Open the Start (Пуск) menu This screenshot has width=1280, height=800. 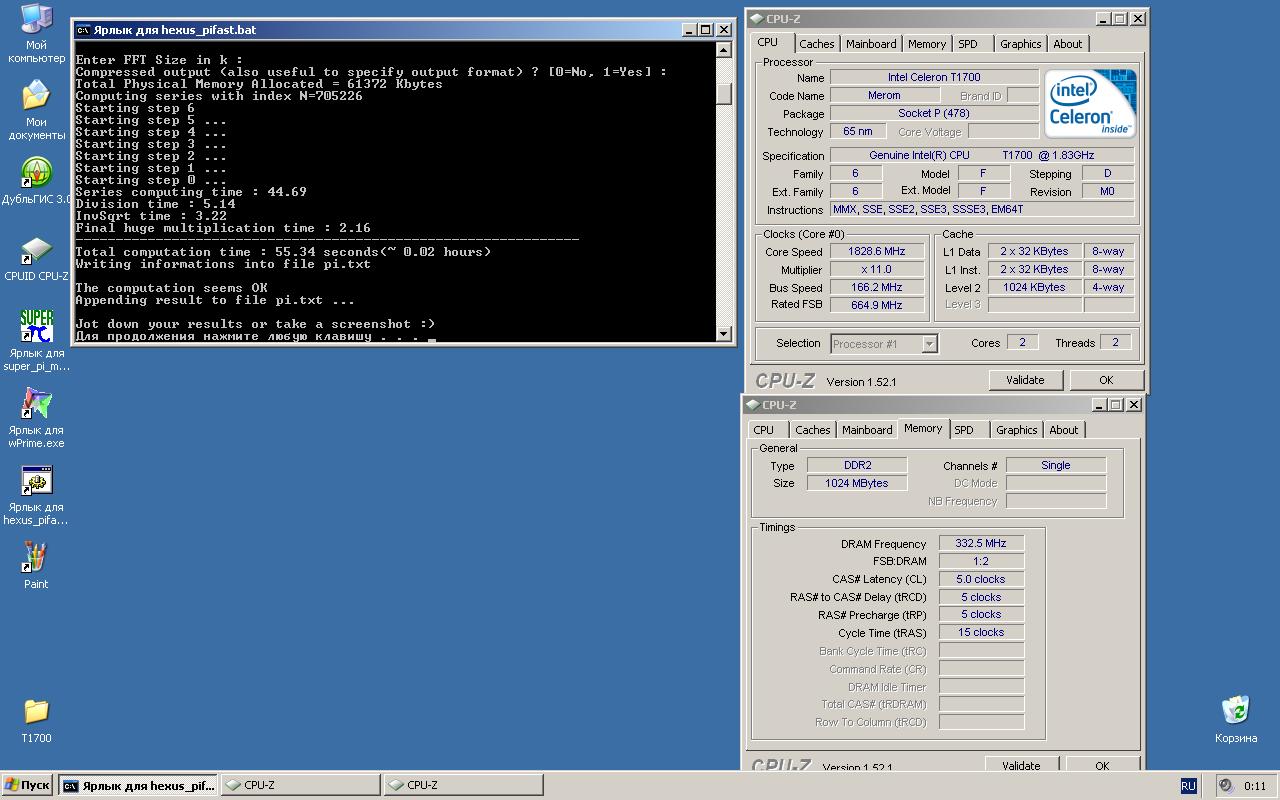28,785
